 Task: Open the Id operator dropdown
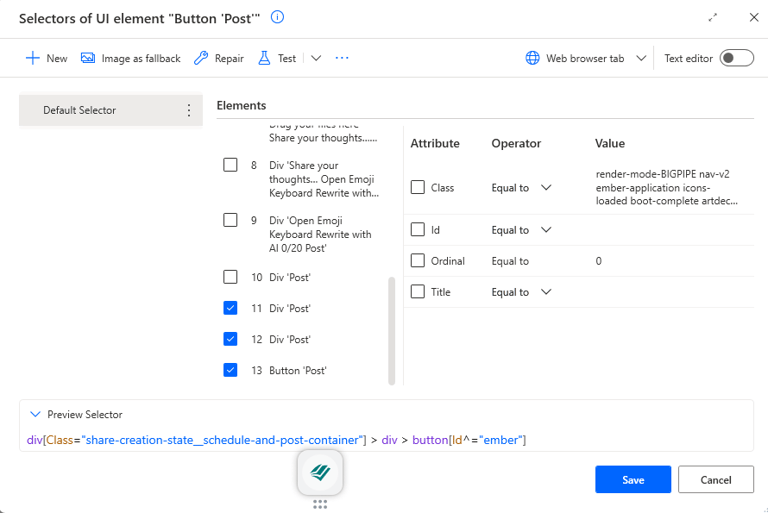pos(546,230)
